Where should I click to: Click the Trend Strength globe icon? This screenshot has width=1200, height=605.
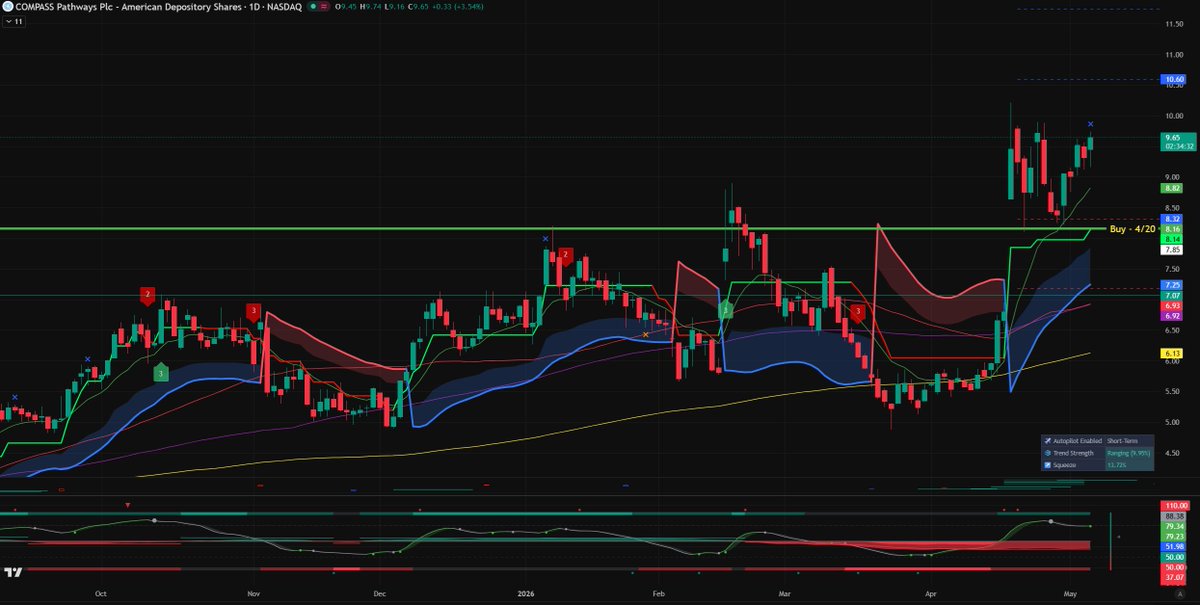[1047, 453]
